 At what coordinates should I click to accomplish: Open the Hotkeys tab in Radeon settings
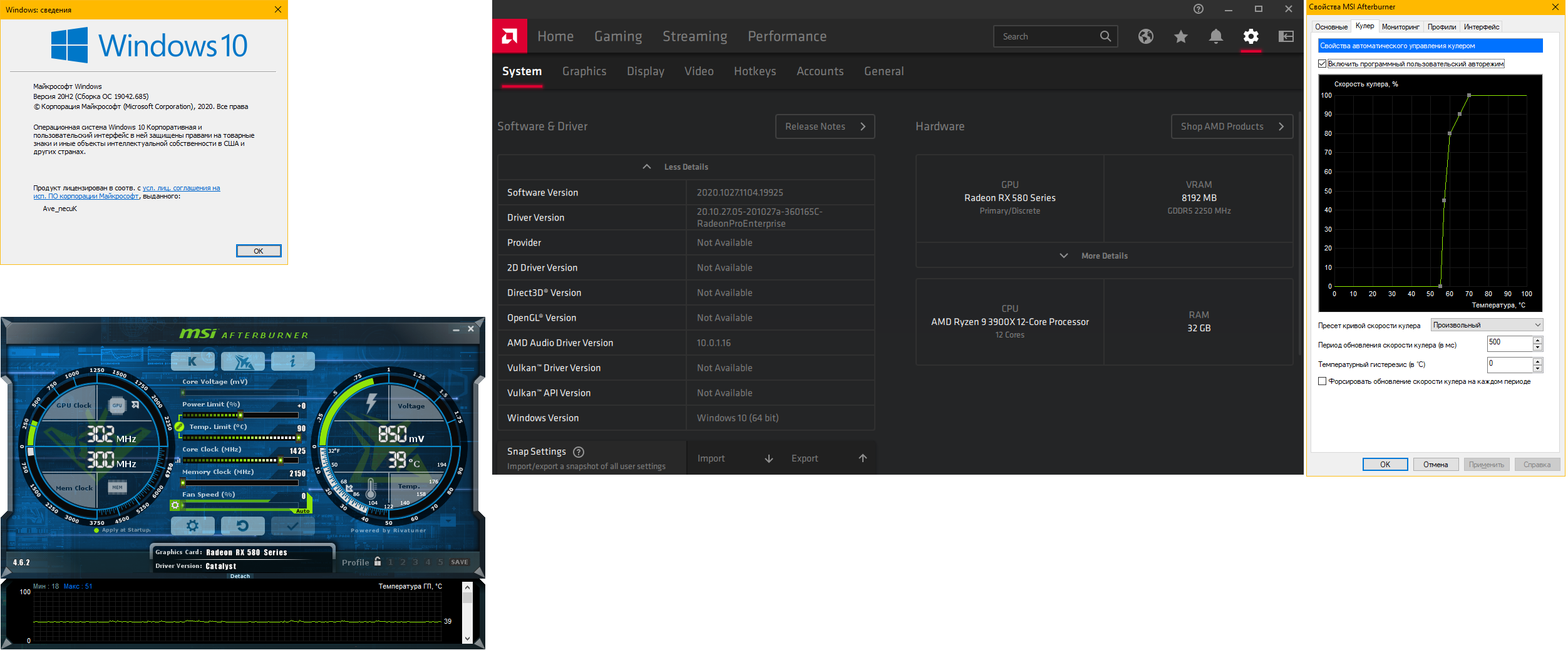755,71
